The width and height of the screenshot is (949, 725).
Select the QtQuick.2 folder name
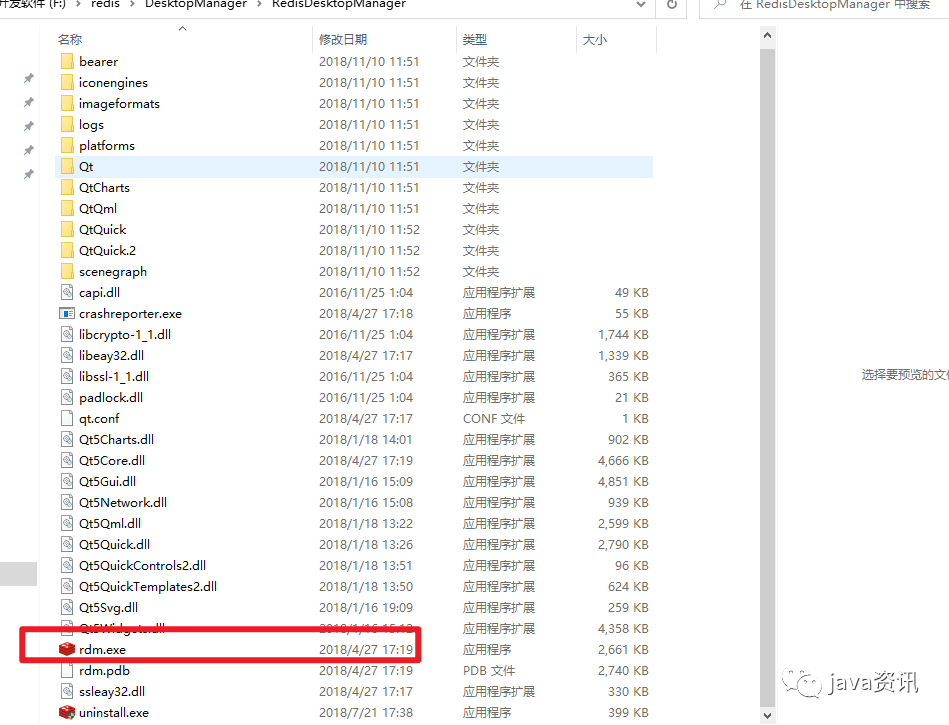(107, 251)
